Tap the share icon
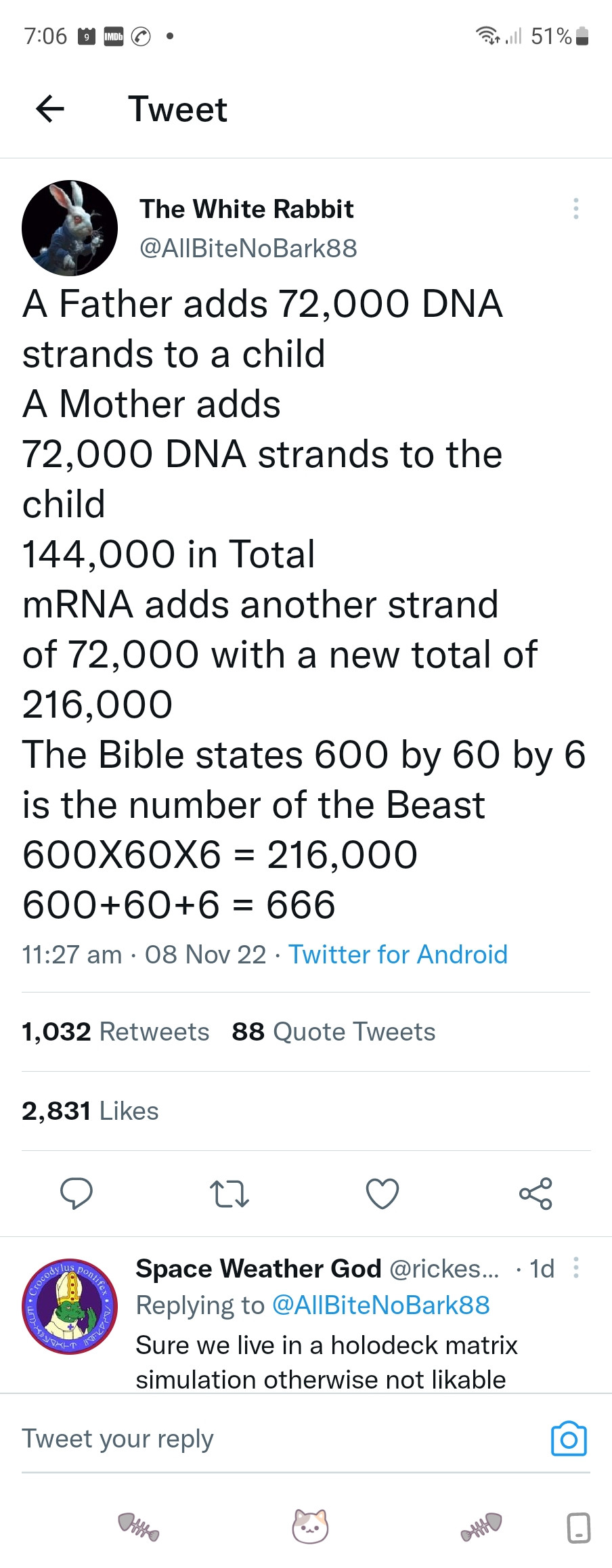Image resolution: width=612 pixels, height=1568 pixels. (535, 1194)
